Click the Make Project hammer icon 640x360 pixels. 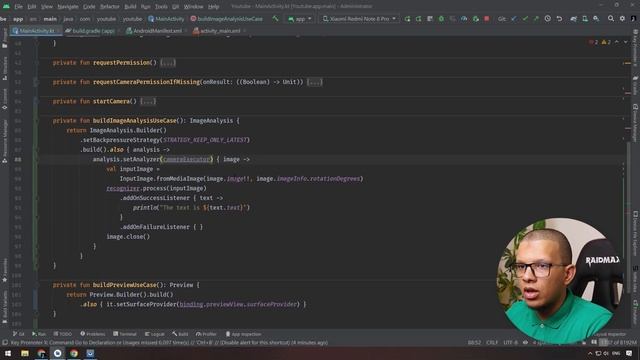coord(276,19)
